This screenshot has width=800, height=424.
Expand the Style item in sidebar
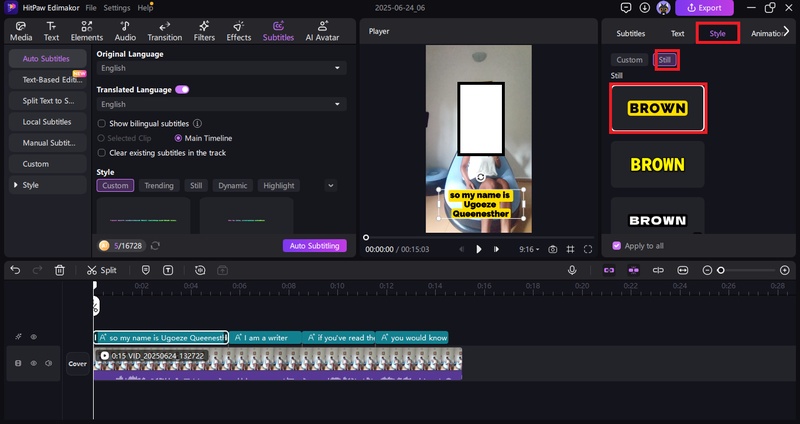click(31, 185)
